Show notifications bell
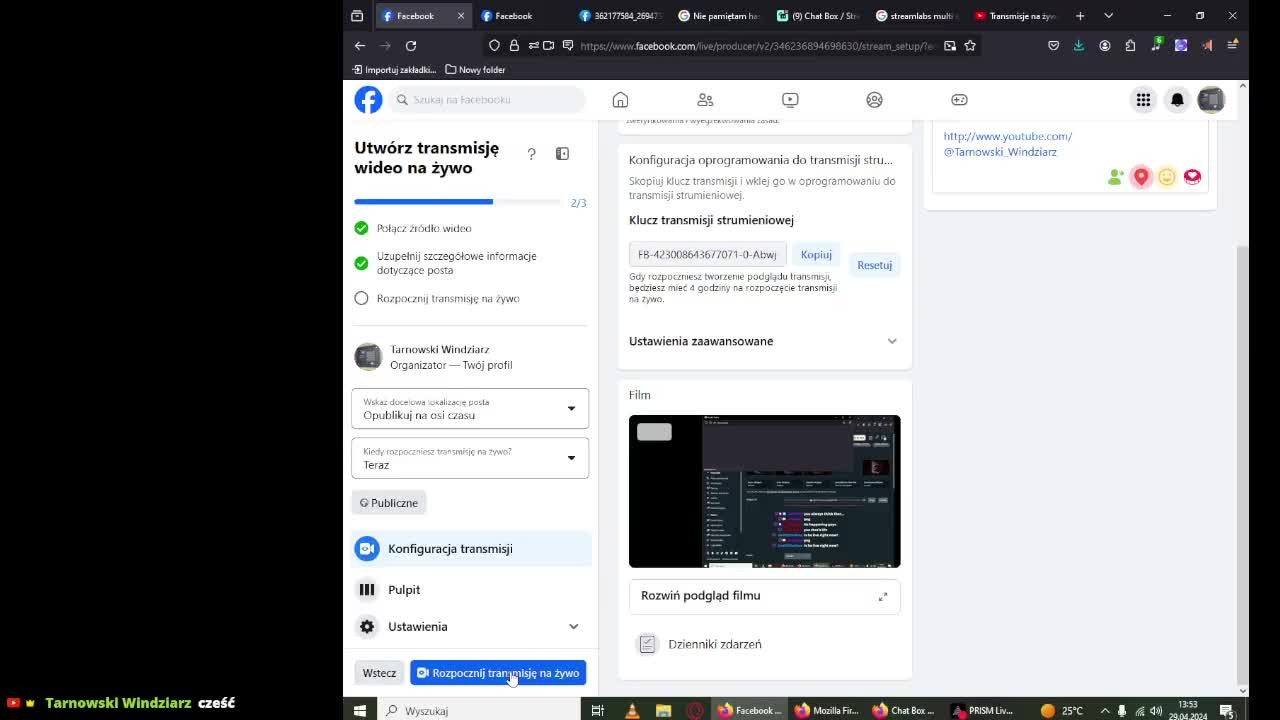 (1177, 99)
